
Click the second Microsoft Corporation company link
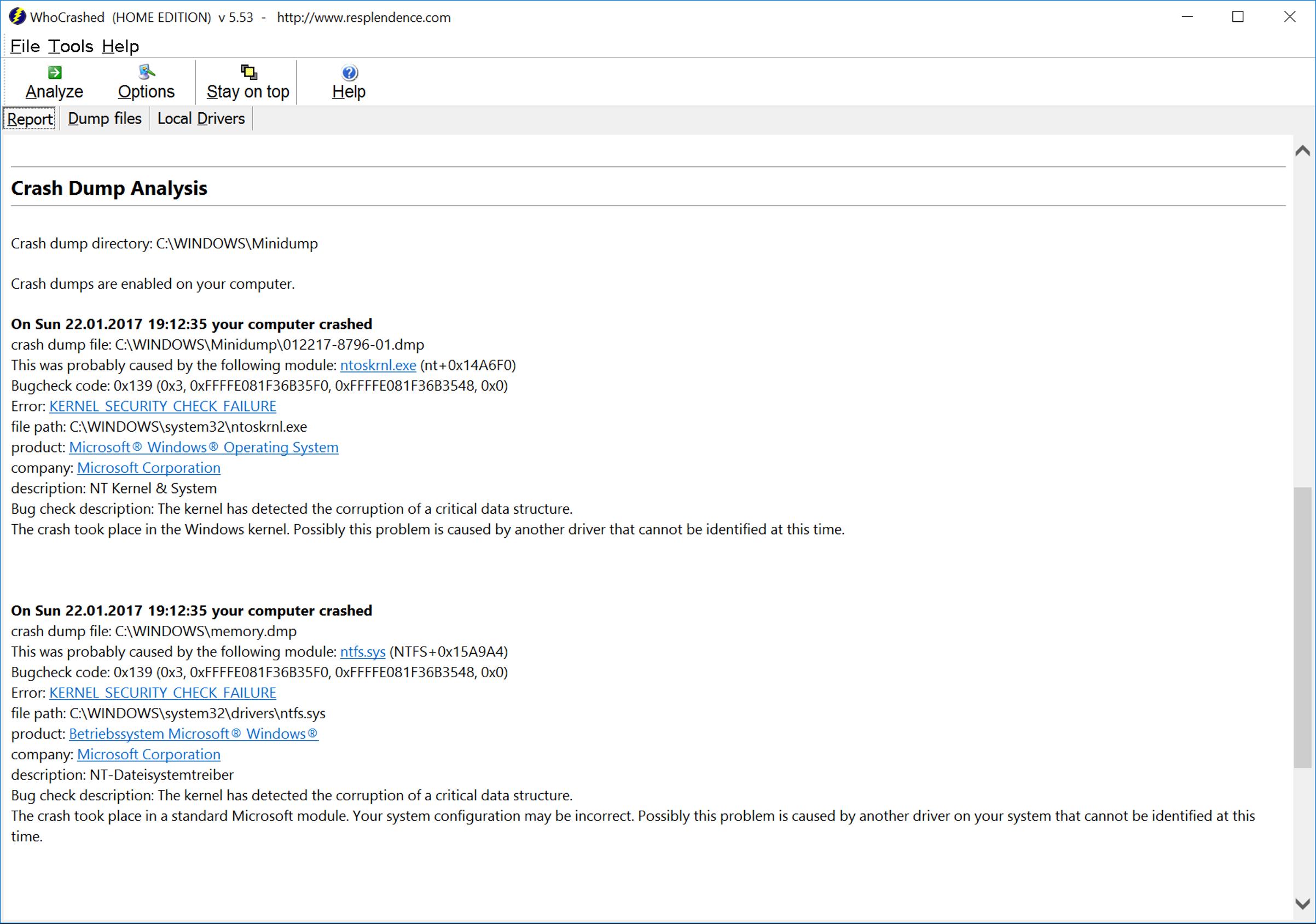tap(148, 754)
